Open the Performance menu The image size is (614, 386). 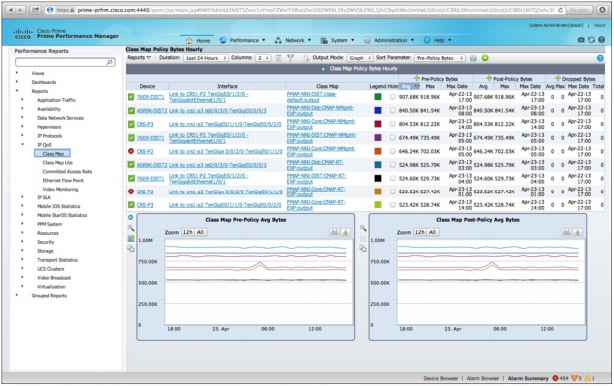click(x=242, y=40)
